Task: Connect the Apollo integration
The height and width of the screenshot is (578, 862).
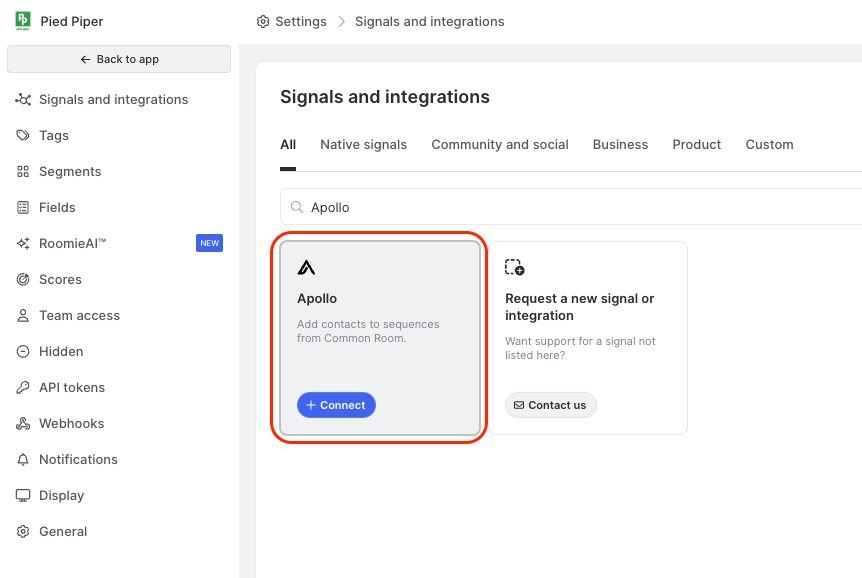Action: click(x=336, y=405)
